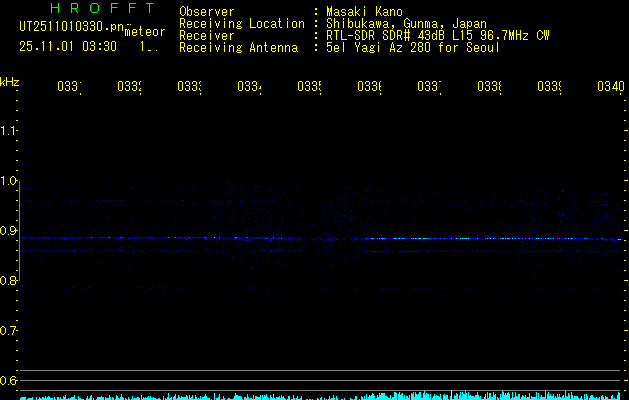Click the 0.6 kHz frequency axis label

[8, 380]
